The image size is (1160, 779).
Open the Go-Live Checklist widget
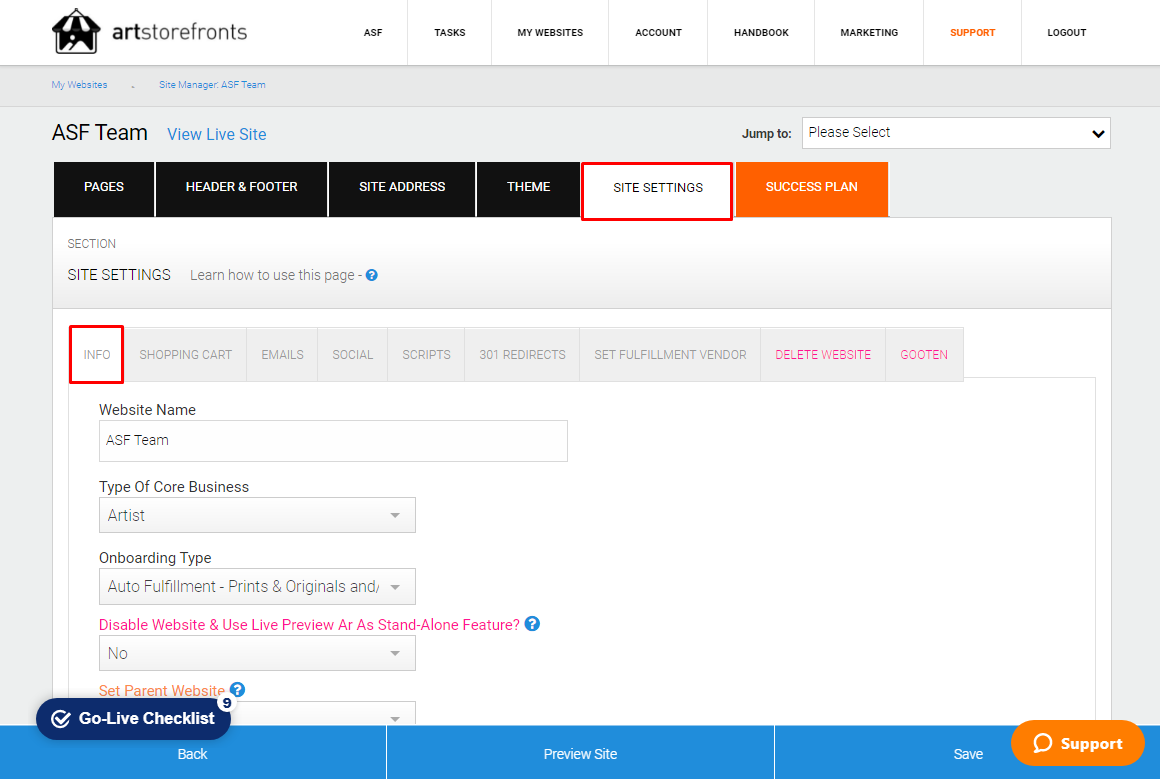click(x=134, y=718)
